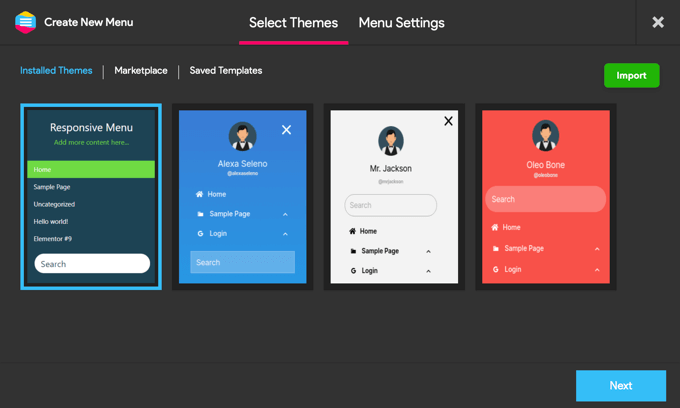Click the X icon in white theme preview
The image size is (680, 408).
point(448,121)
